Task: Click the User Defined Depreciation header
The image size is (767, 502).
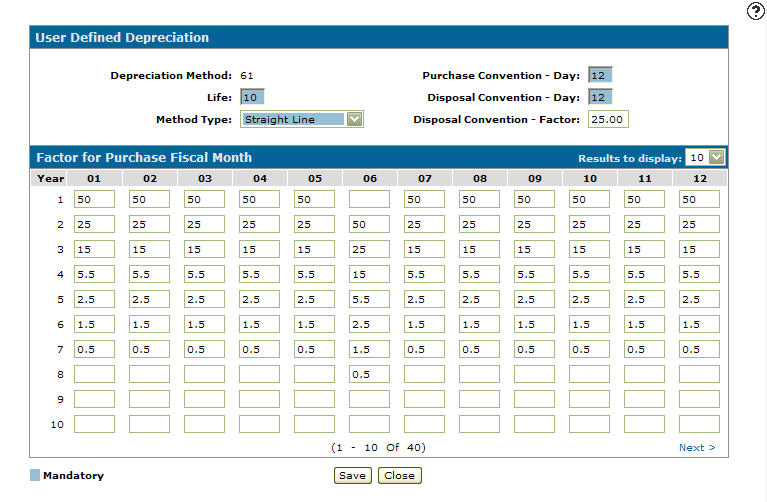Action: click(x=122, y=37)
